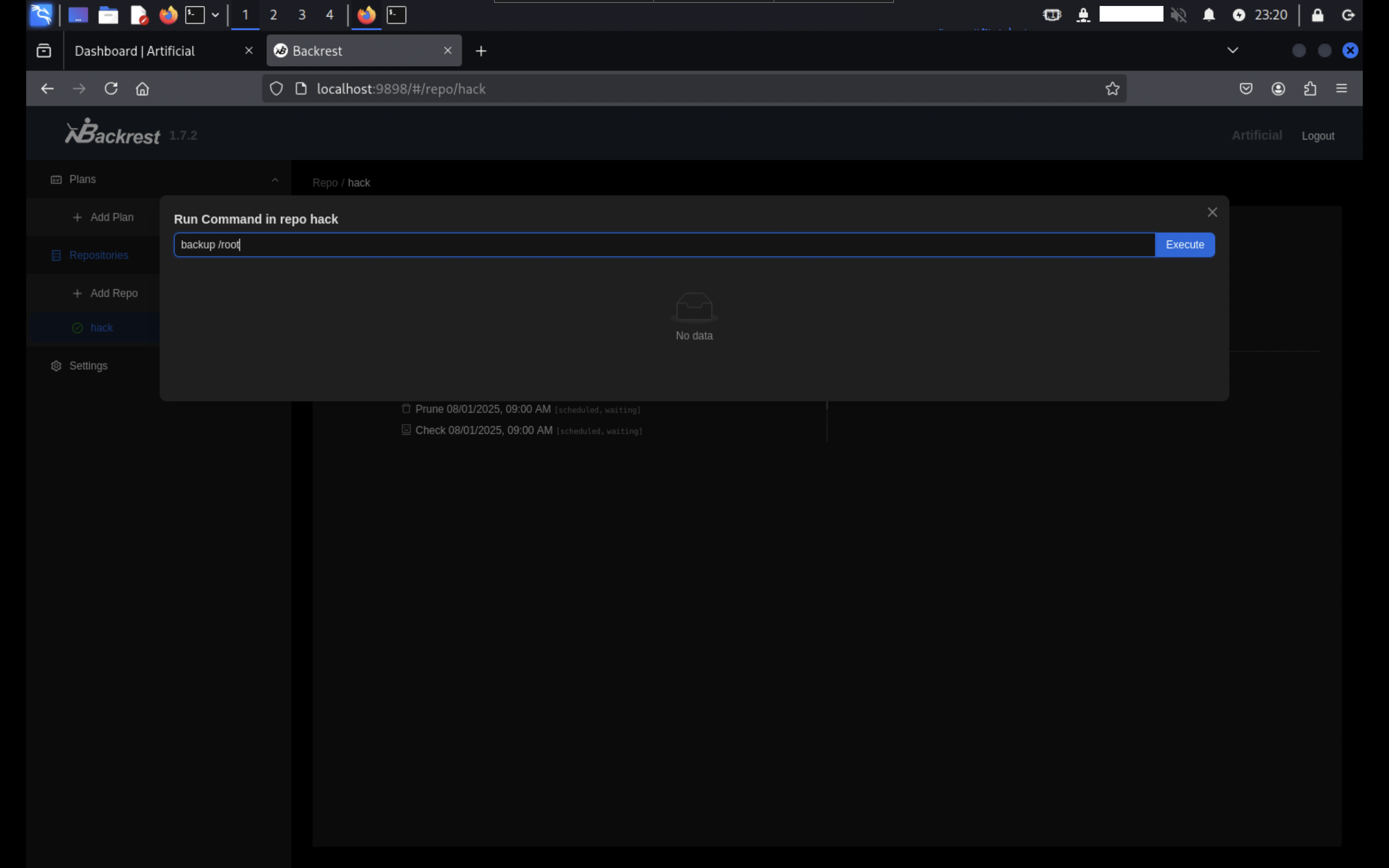Image resolution: width=1389 pixels, height=868 pixels.
Task: Select the hack repository entry
Action: click(102, 328)
